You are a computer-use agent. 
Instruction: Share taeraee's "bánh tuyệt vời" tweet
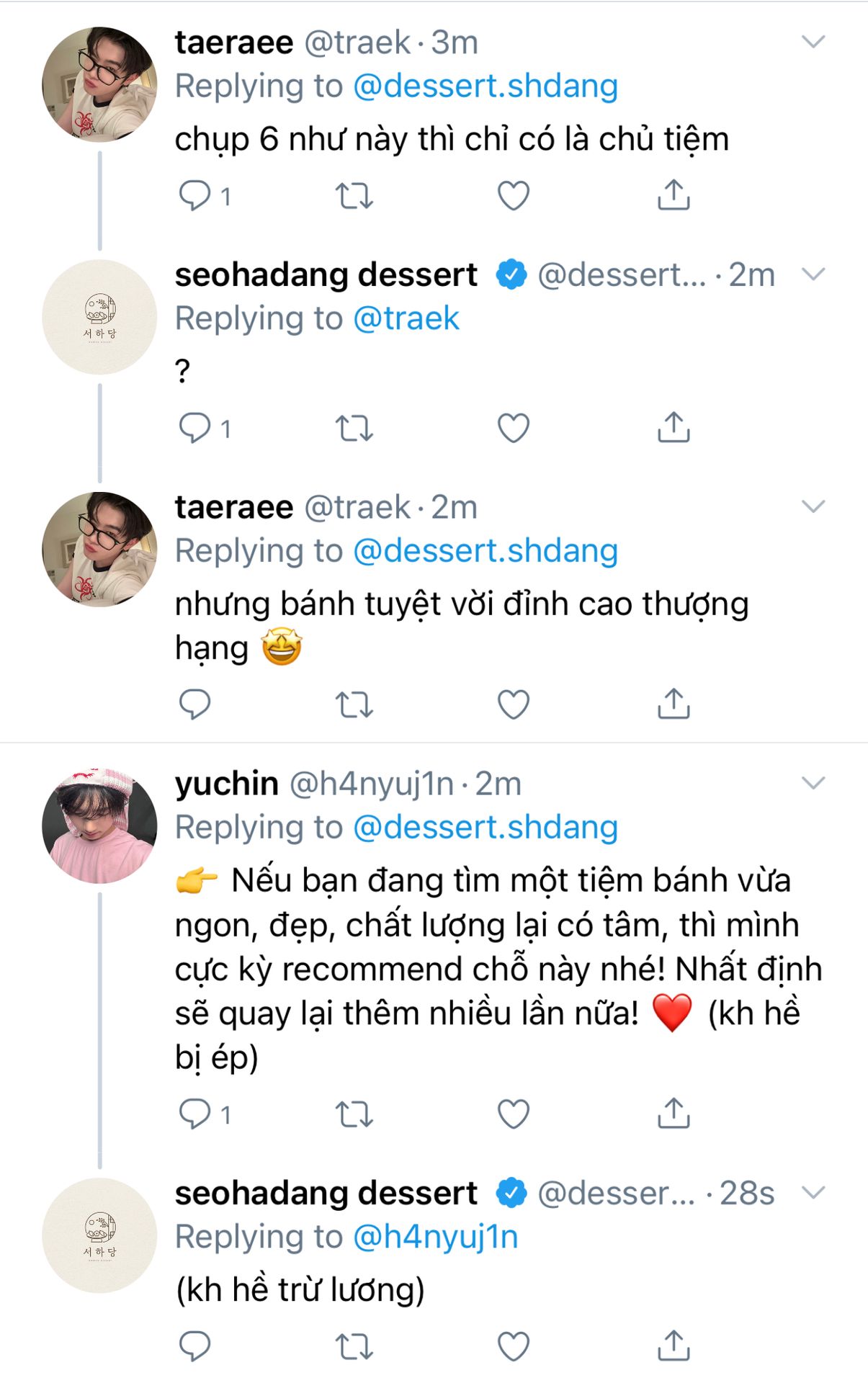674,704
